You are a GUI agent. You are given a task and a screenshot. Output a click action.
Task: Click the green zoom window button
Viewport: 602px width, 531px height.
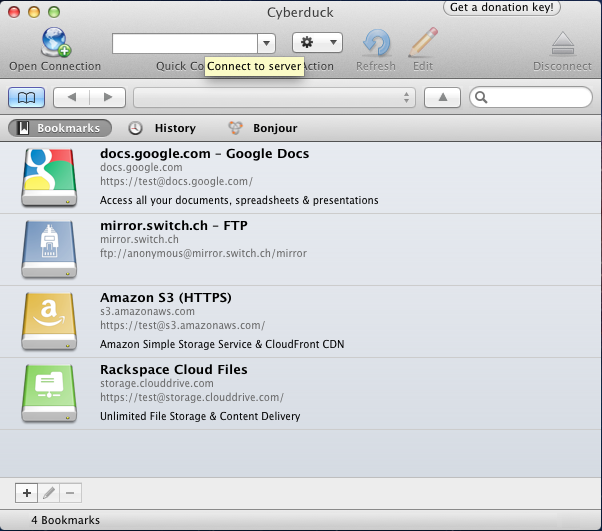point(54,12)
